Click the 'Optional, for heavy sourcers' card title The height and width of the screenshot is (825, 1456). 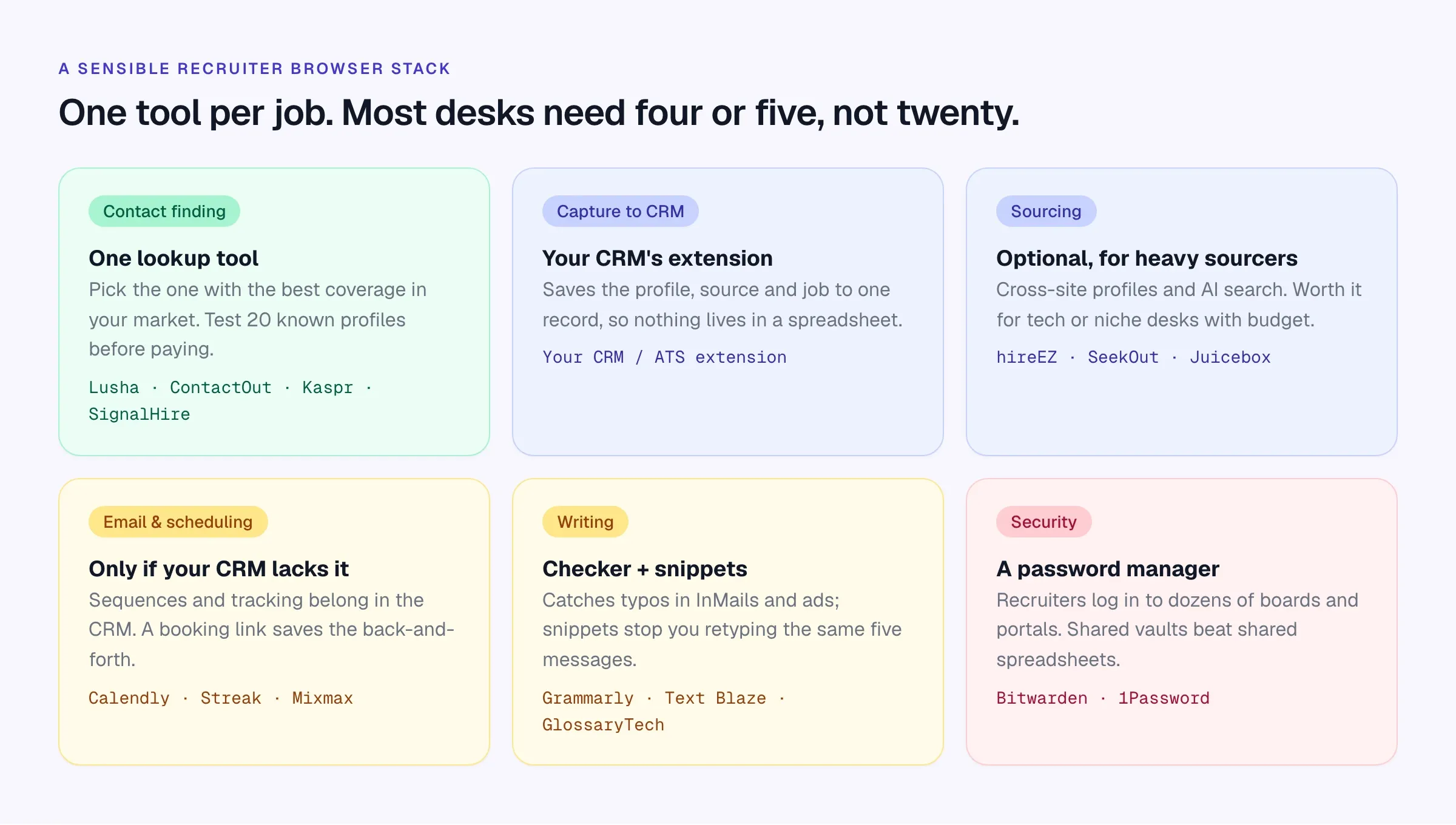[1147, 258]
